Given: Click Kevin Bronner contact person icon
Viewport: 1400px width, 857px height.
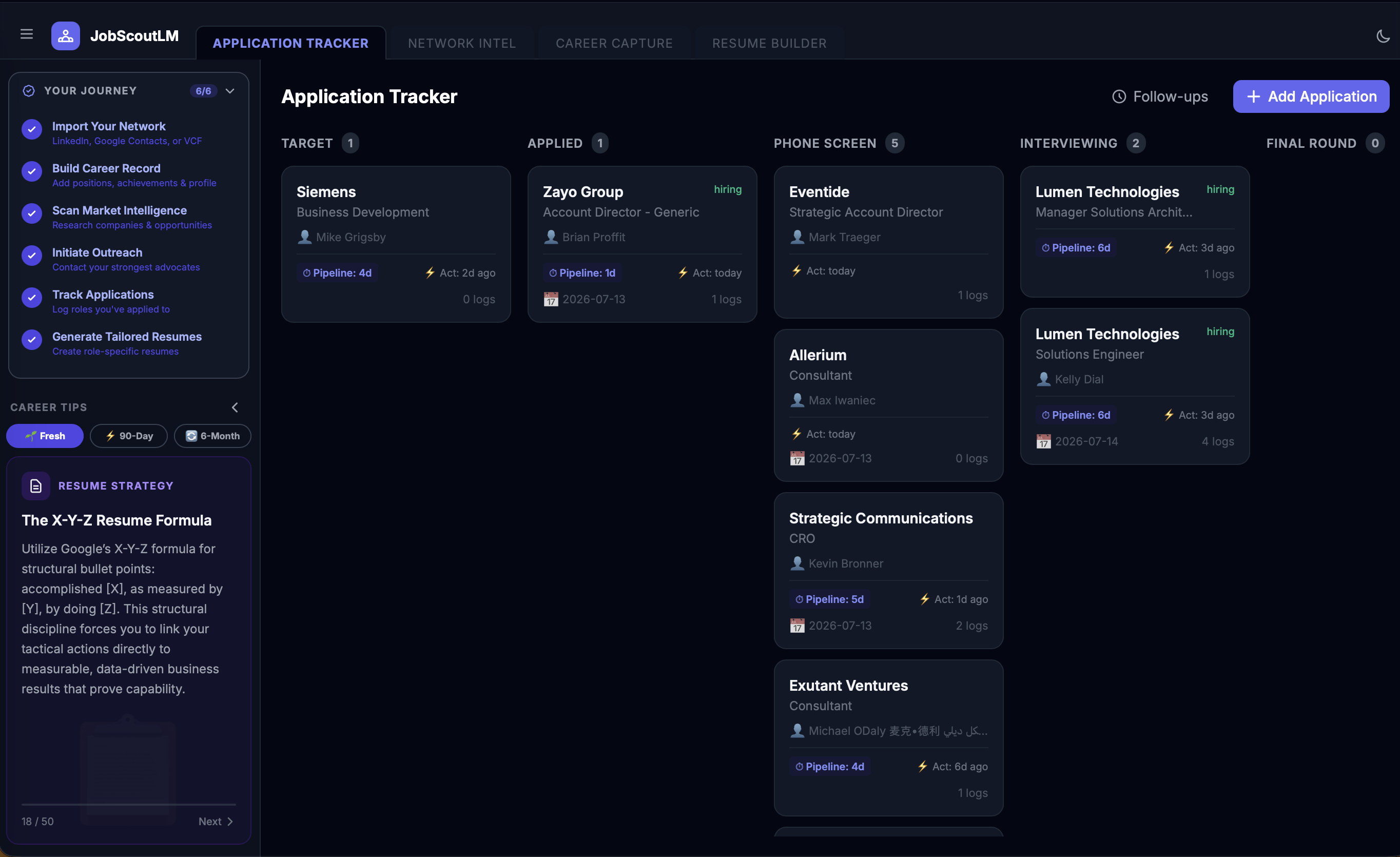Looking at the screenshot, I should (x=797, y=563).
